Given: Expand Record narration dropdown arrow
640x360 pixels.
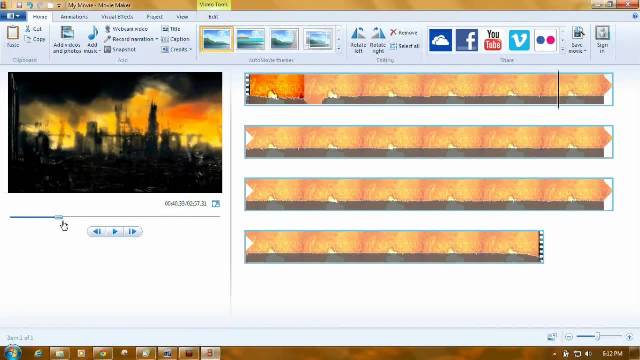Looking at the screenshot, I should pyautogui.click(x=157, y=39).
